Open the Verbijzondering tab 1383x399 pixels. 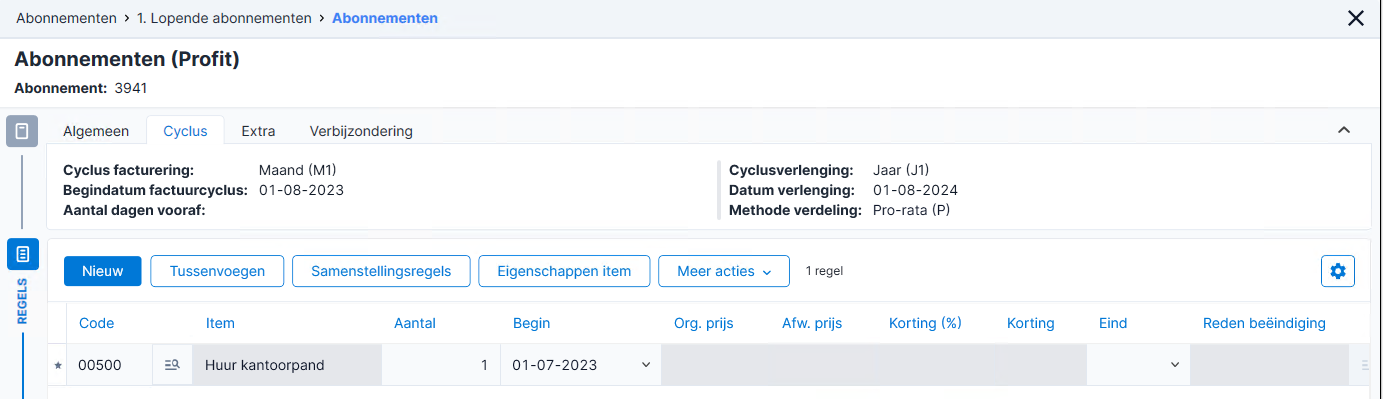[361, 131]
